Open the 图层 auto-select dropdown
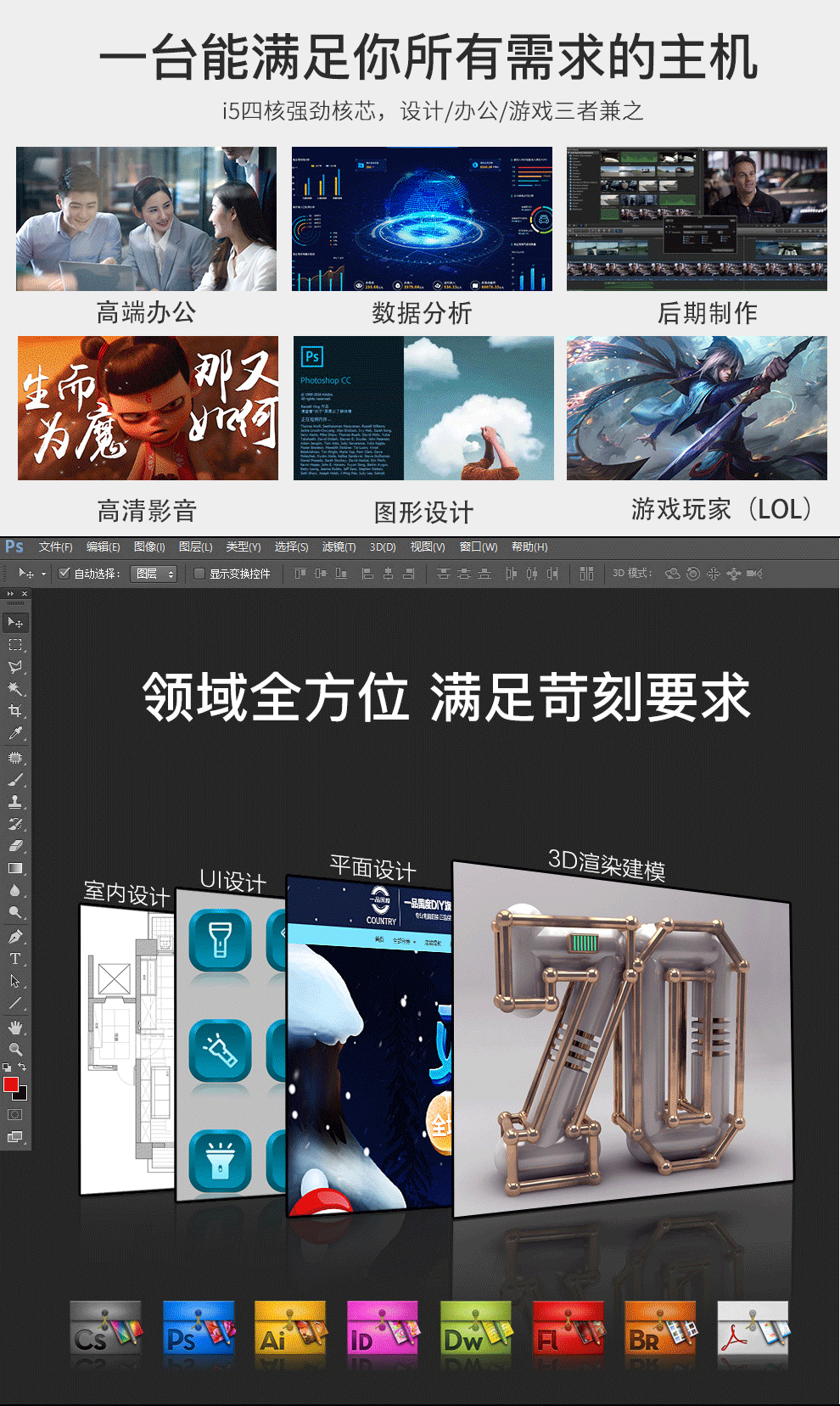Viewport: 840px width, 1406px height. click(x=154, y=574)
